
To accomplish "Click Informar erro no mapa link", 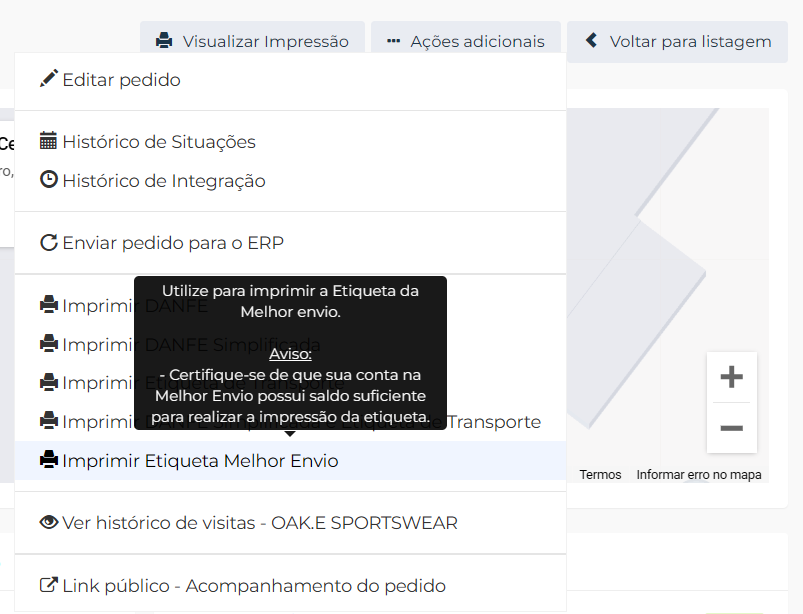I will coord(699,475).
